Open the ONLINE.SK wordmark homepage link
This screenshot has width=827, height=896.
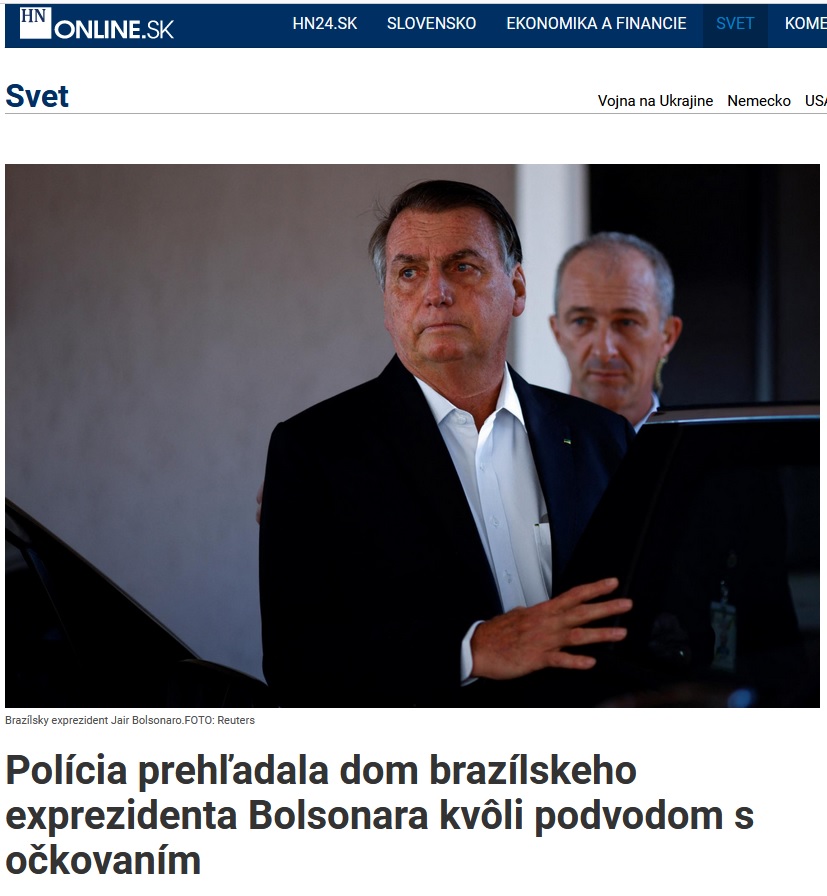pyautogui.click(x=114, y=30)
